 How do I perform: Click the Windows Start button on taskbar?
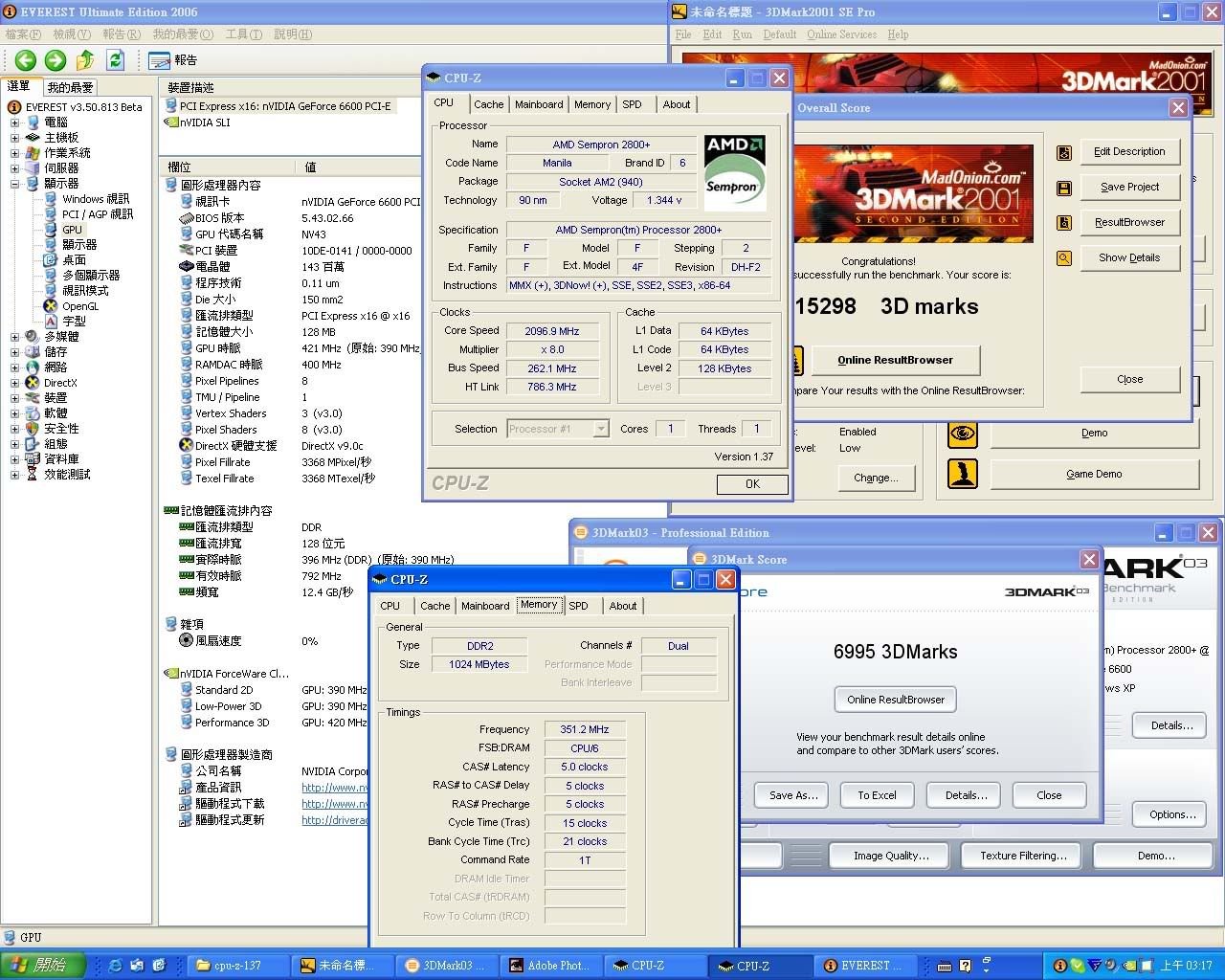[x=43, y=966]
